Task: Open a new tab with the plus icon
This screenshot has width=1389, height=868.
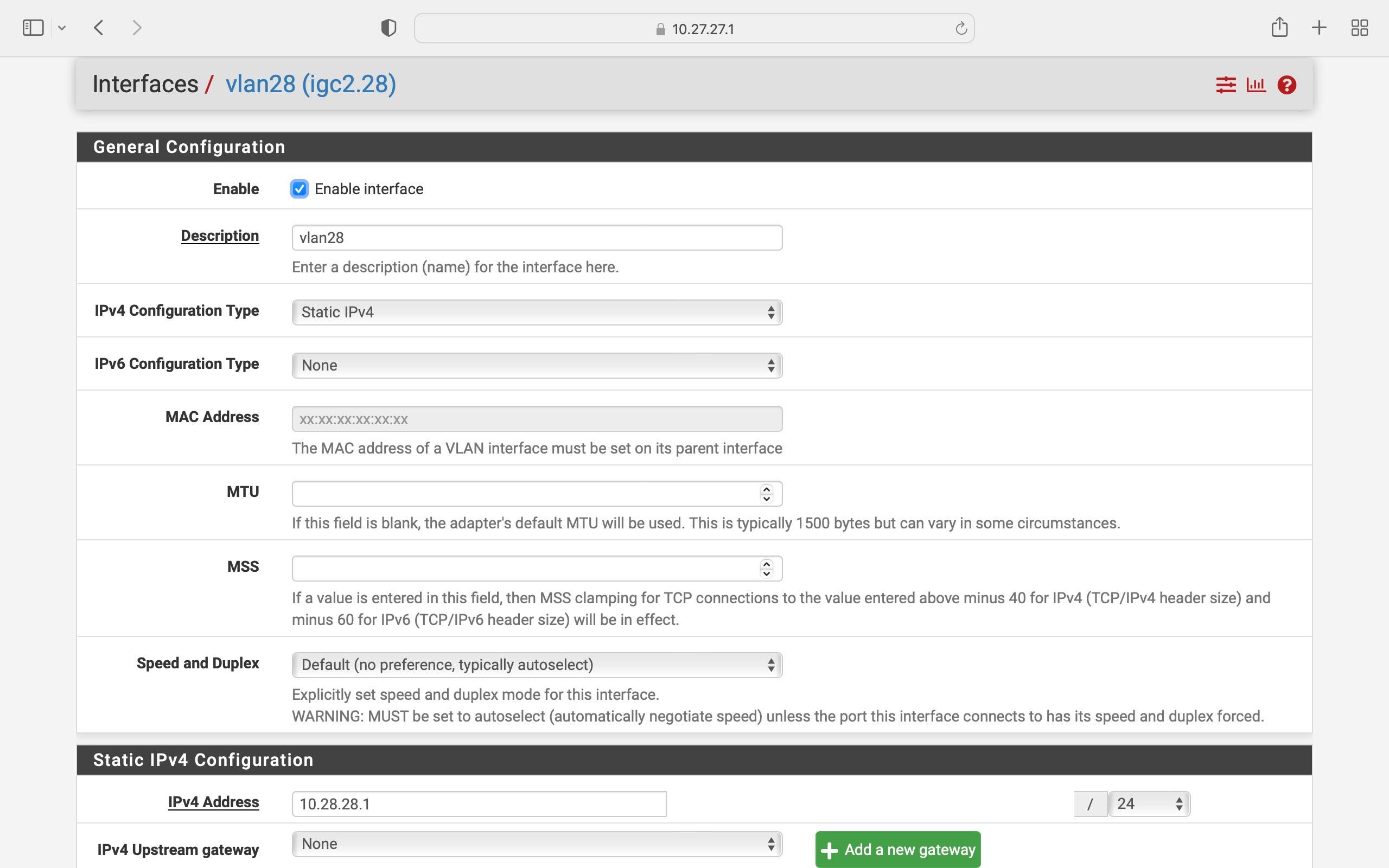Action: (1318, 28)
